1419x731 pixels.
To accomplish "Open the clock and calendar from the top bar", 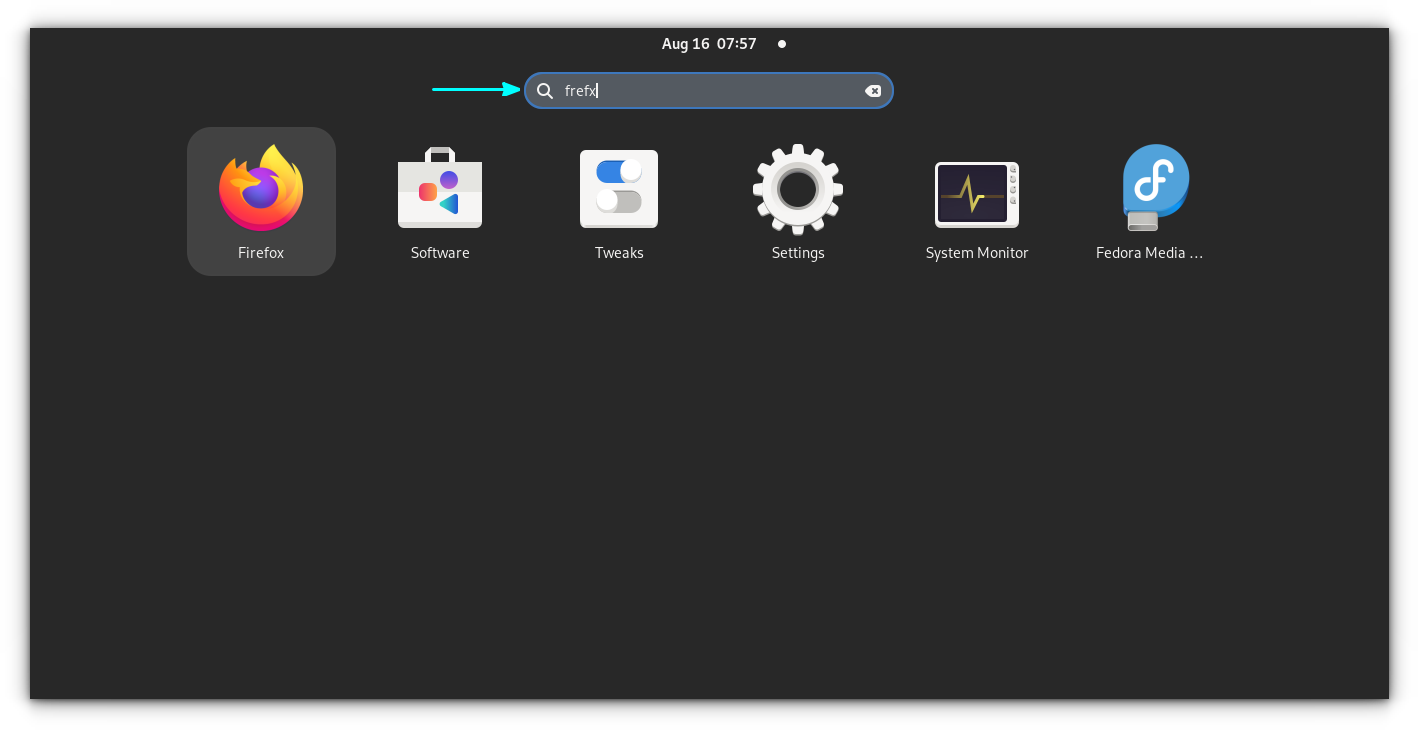I will [709, 43].
